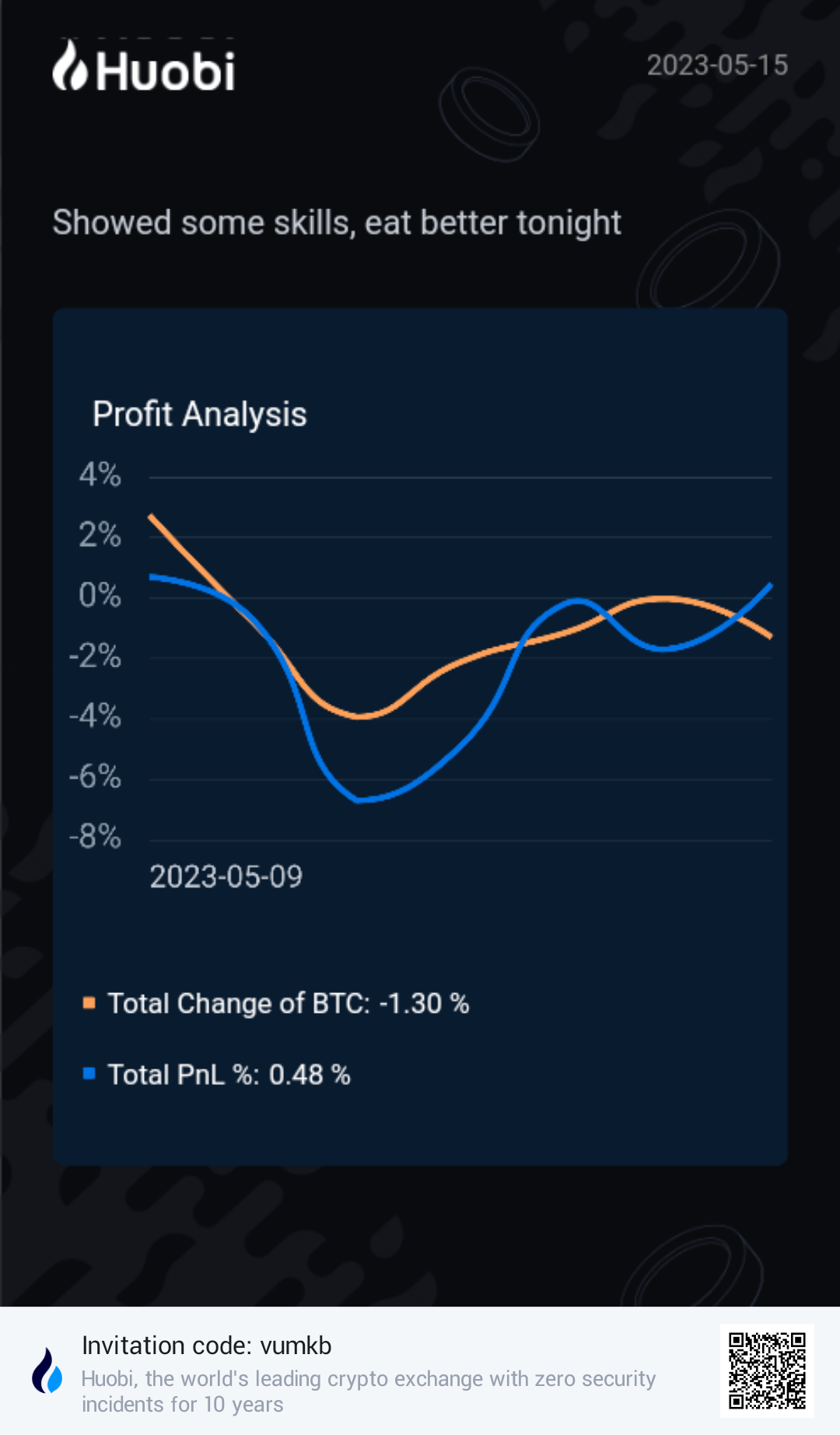
Task: Select the 2023-05-15 date at top right
Action: point(717,65)
